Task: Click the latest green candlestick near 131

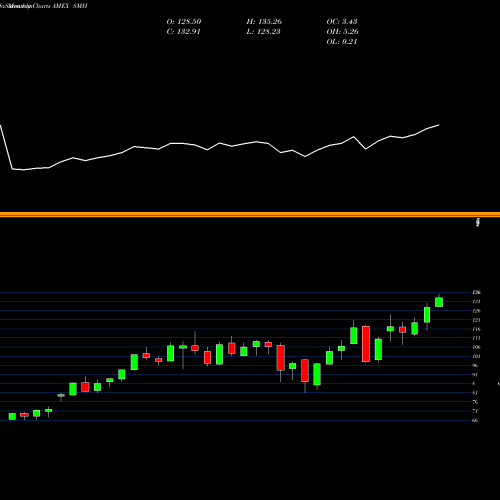Action: [439, 302]
